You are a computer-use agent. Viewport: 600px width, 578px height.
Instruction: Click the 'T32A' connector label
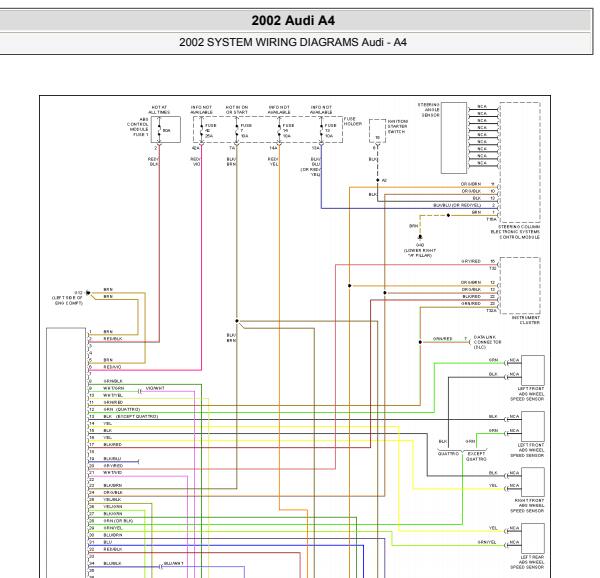[491, 311]
